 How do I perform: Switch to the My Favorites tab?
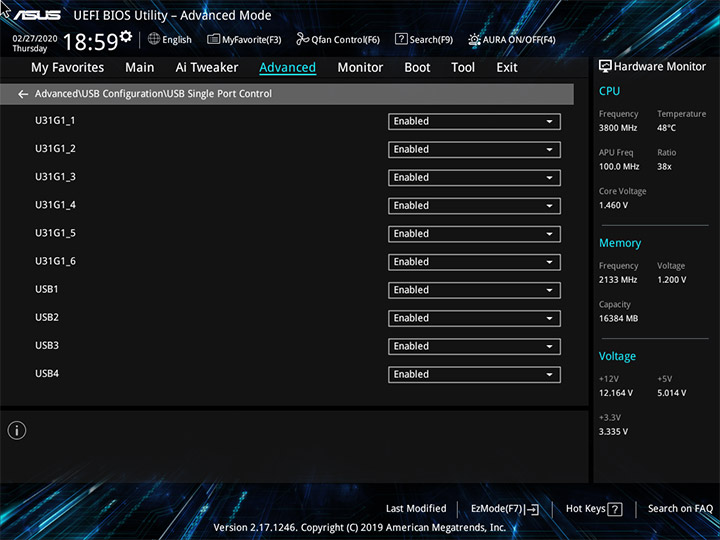[x=68, y=68]
